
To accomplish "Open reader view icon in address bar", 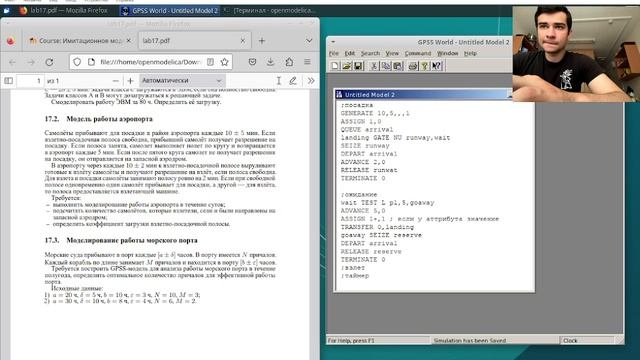I will pos(210,62).
